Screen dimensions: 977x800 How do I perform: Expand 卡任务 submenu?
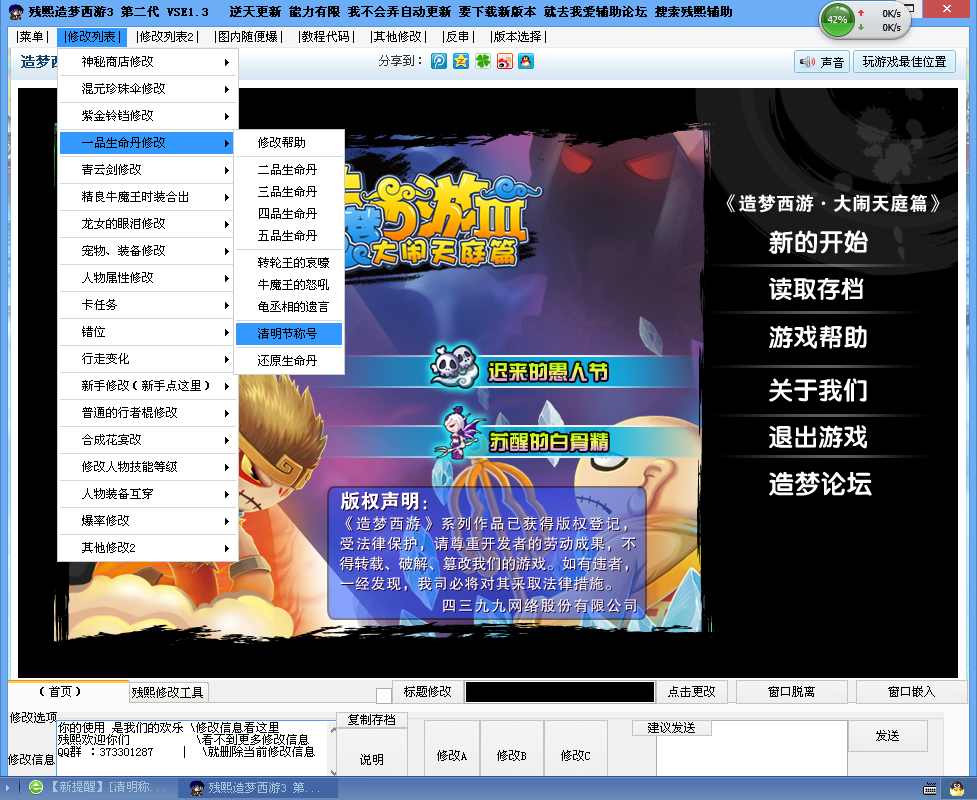(148, 305)
